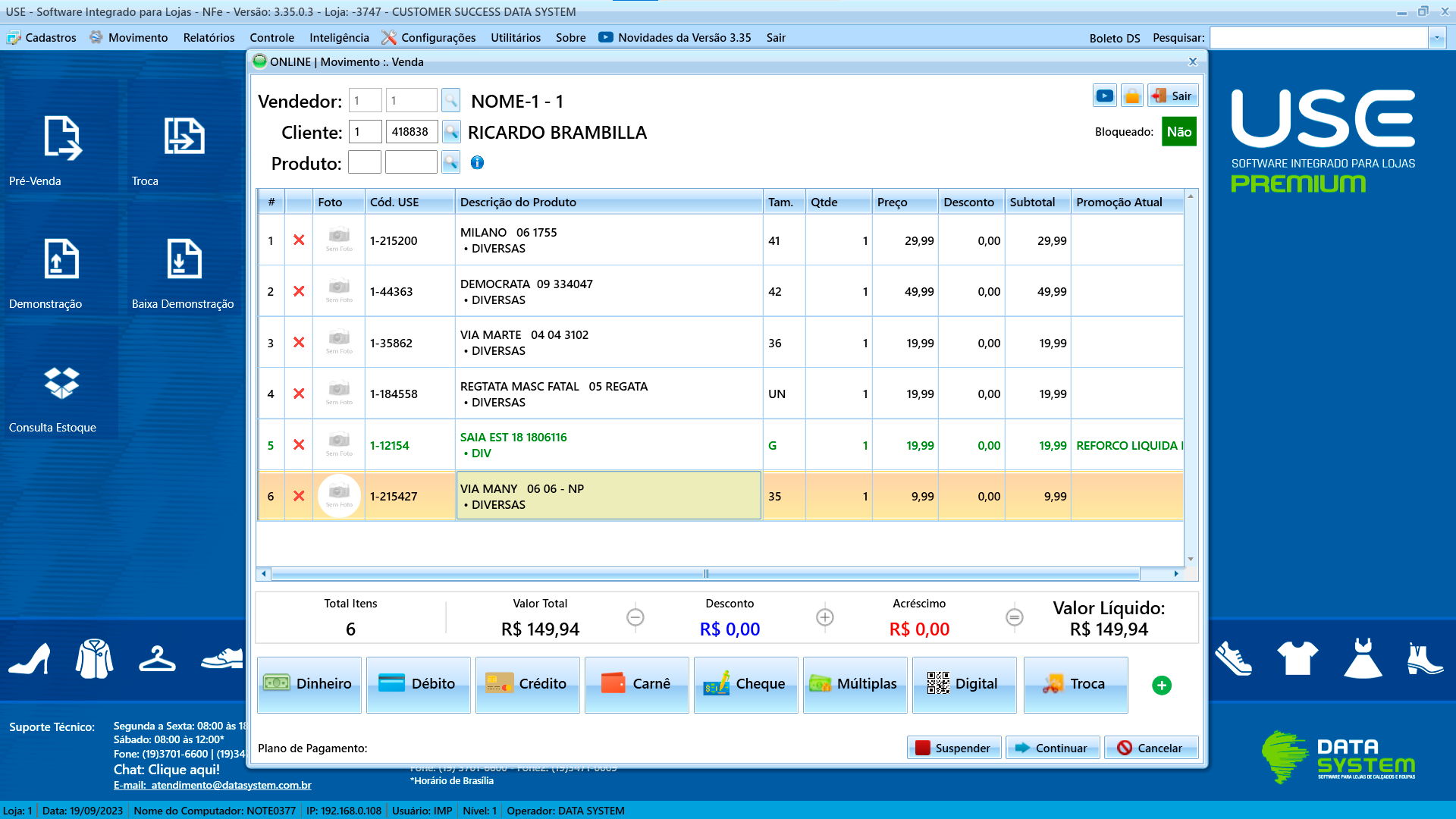Open the Pré-Venda shortcut icon

[x=62, y=138]
